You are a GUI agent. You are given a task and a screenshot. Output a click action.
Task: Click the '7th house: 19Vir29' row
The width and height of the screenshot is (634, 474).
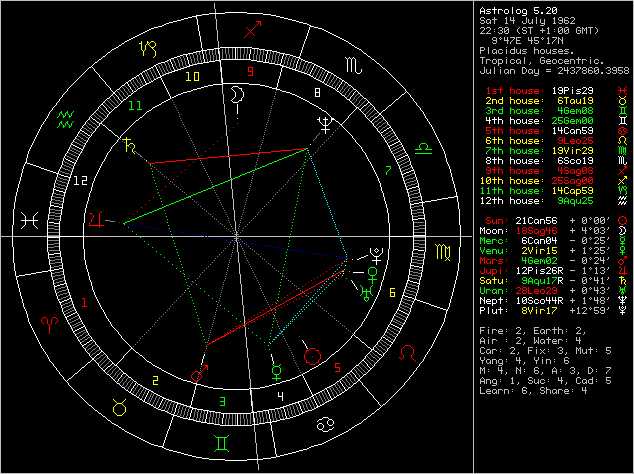[x=557, y=150]
